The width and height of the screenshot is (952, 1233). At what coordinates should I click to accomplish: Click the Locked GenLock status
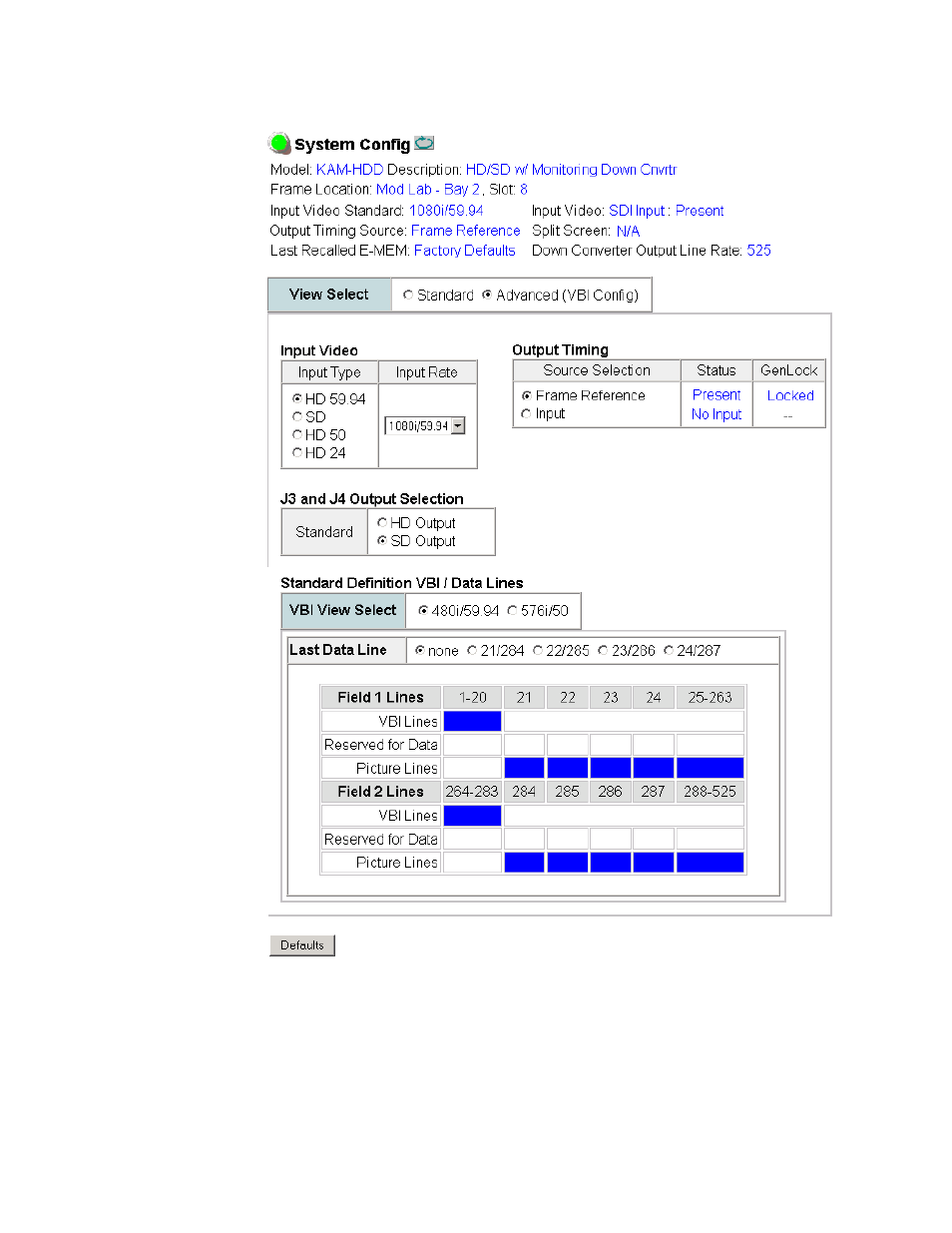pyautogui.click(x=790, y=395)
